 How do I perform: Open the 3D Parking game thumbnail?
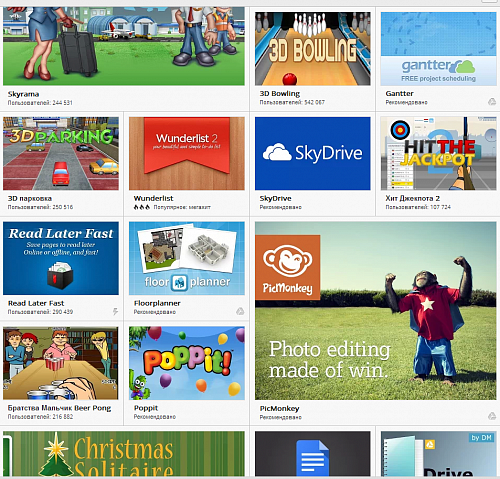[61, 153]
